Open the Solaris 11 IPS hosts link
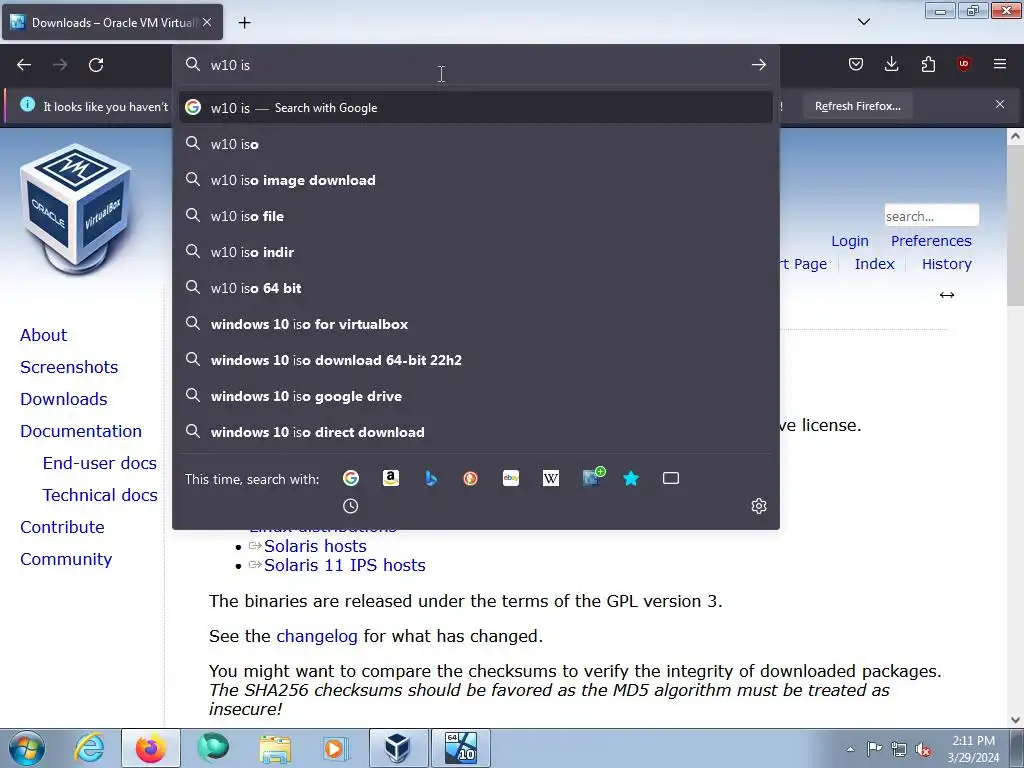The width and height of the screenshot is (1024, 768). tap(345, 565)
